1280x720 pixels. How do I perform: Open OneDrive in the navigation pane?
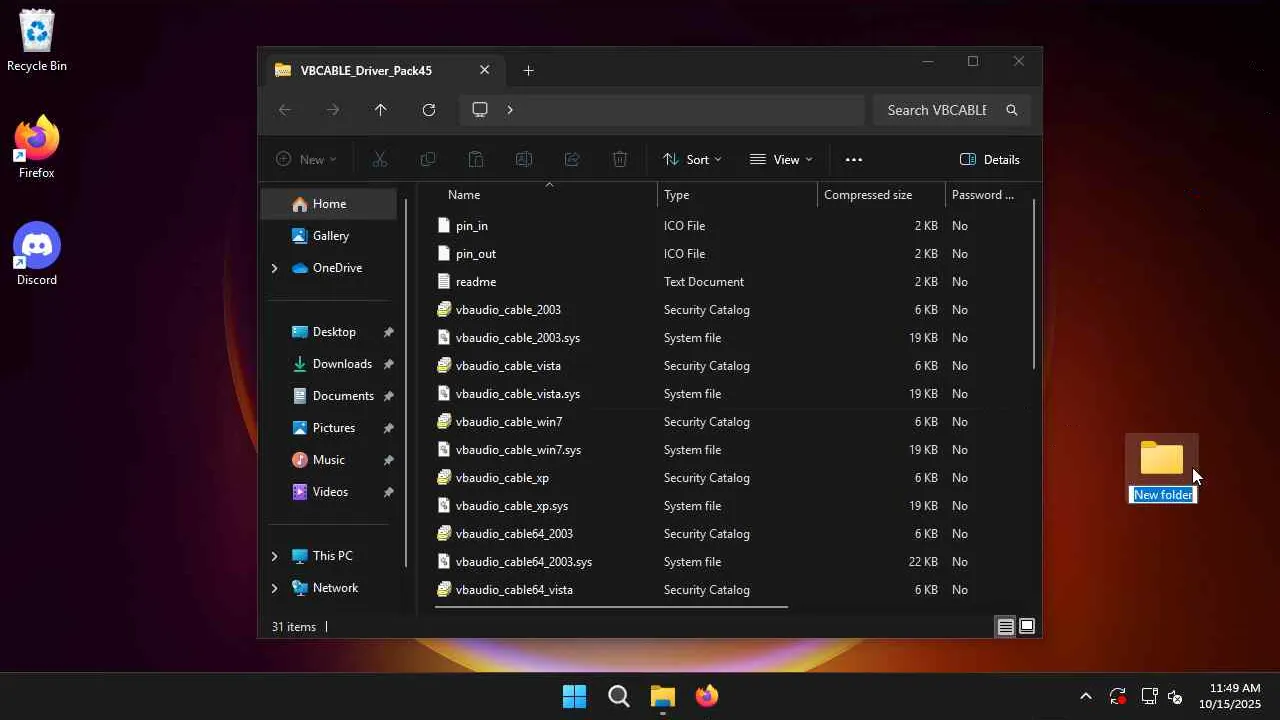(x=337, y=268)
